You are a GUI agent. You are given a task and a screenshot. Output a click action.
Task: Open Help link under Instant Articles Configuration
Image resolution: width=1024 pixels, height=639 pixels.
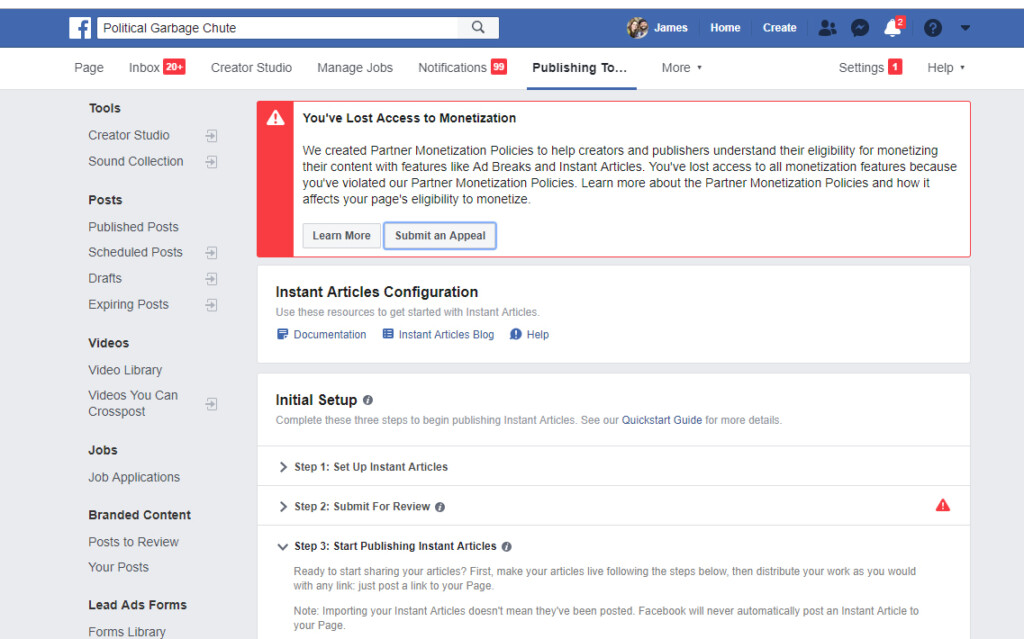pyautogui.click(x=537, y=335)
